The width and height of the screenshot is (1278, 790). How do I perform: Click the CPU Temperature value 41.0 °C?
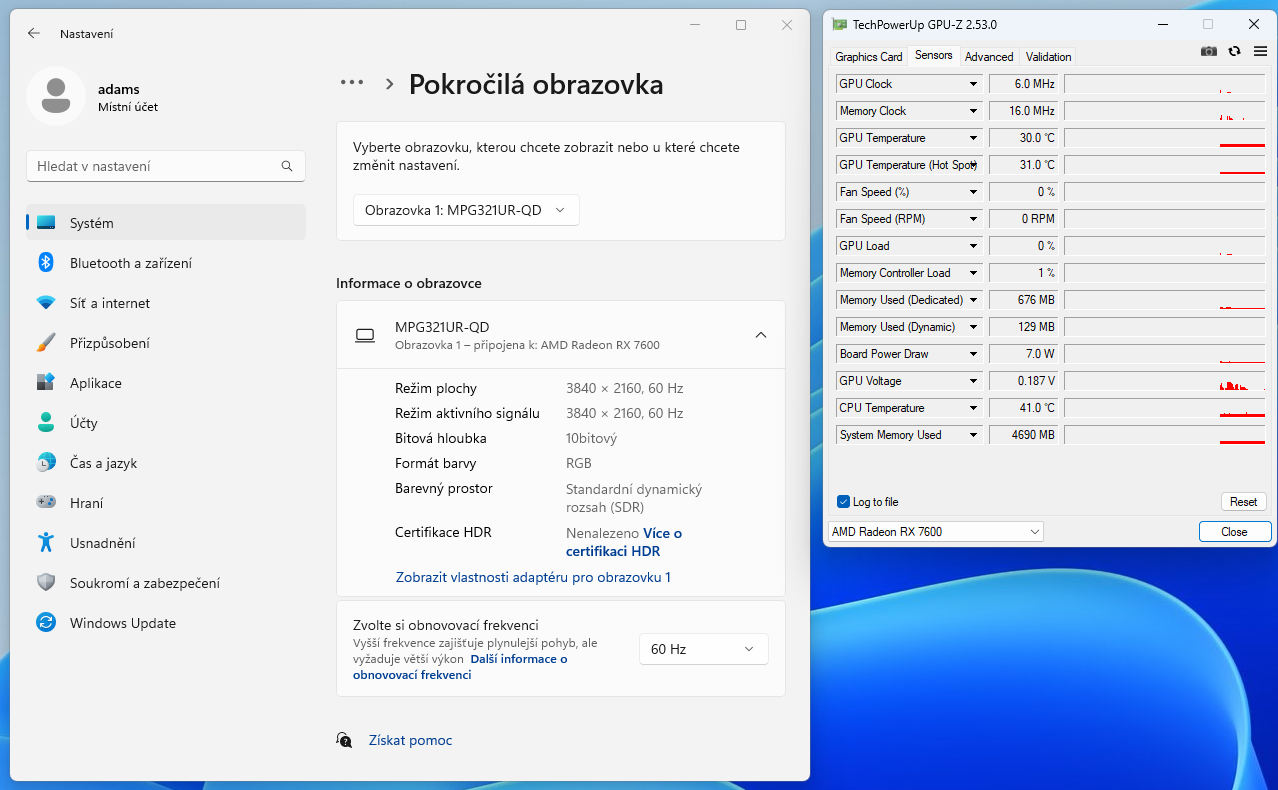tap(1024, 408)
